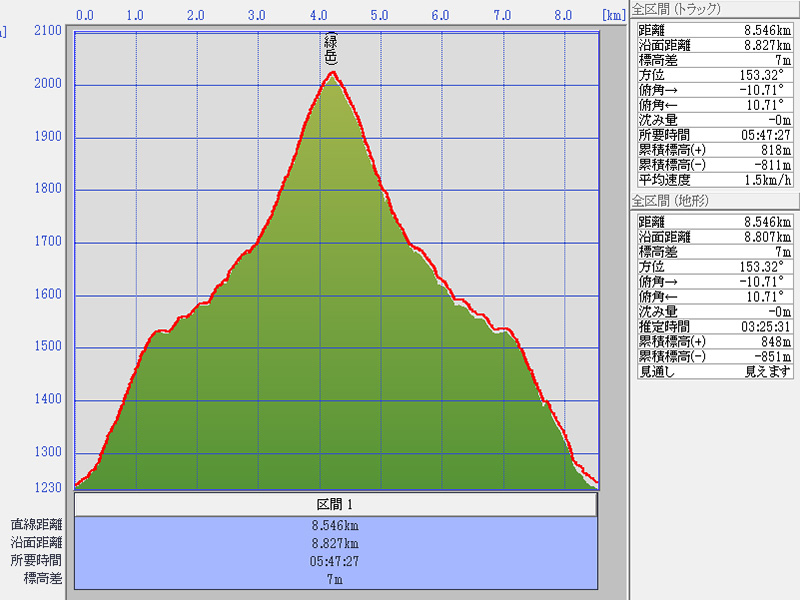Click the 緑岳 peak label on chart
The width and height of the screenshot is (800, 600).
tap(331, 49)
